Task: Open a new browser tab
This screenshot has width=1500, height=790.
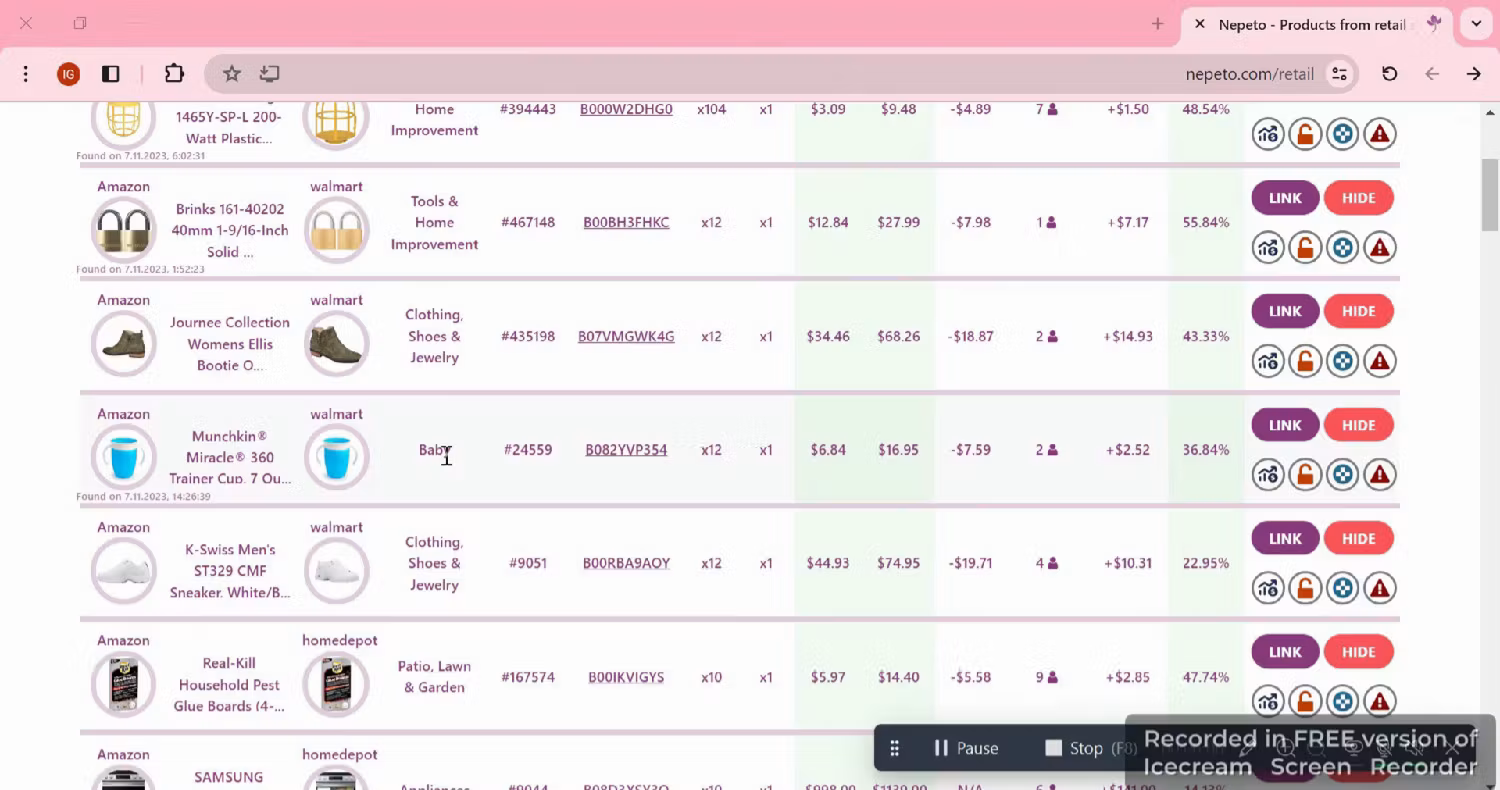Action: pyautogui.click(x=1157, y=24)
